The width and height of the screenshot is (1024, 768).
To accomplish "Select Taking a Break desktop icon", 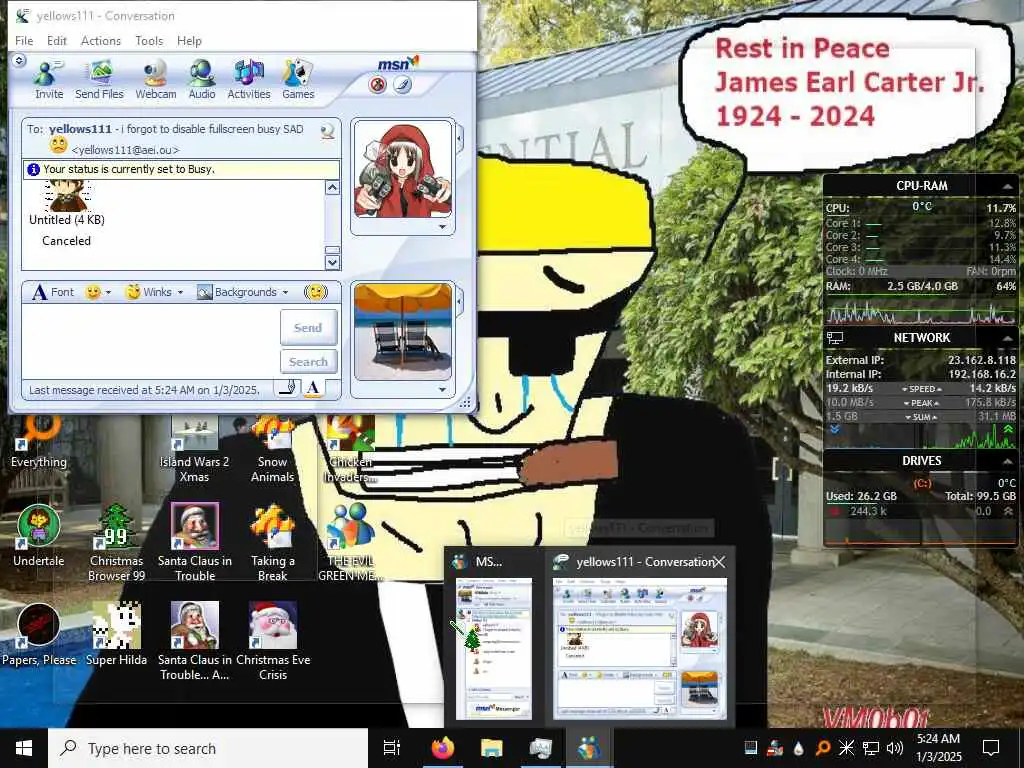I will tap(272, 543).
